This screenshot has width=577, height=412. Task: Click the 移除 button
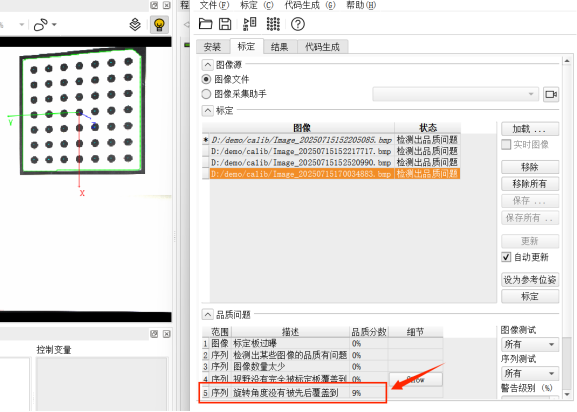tap(530, 167)
